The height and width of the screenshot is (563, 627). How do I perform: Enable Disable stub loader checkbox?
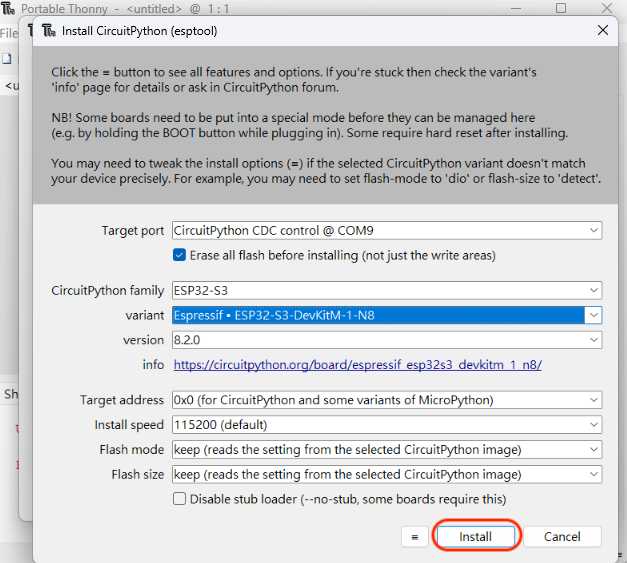click(180, 499)
